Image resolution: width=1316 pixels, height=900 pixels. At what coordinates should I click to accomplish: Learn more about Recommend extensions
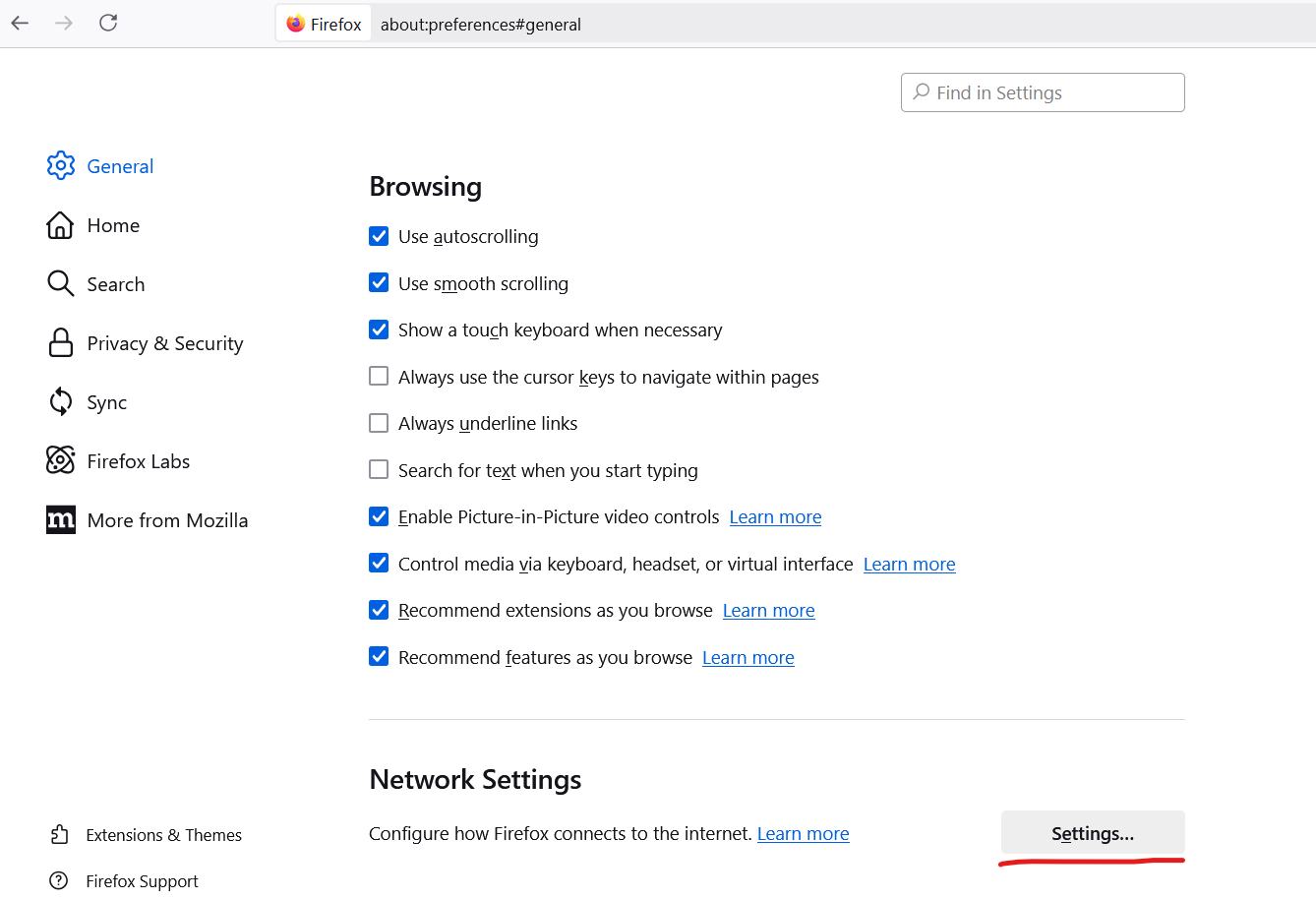769,611
